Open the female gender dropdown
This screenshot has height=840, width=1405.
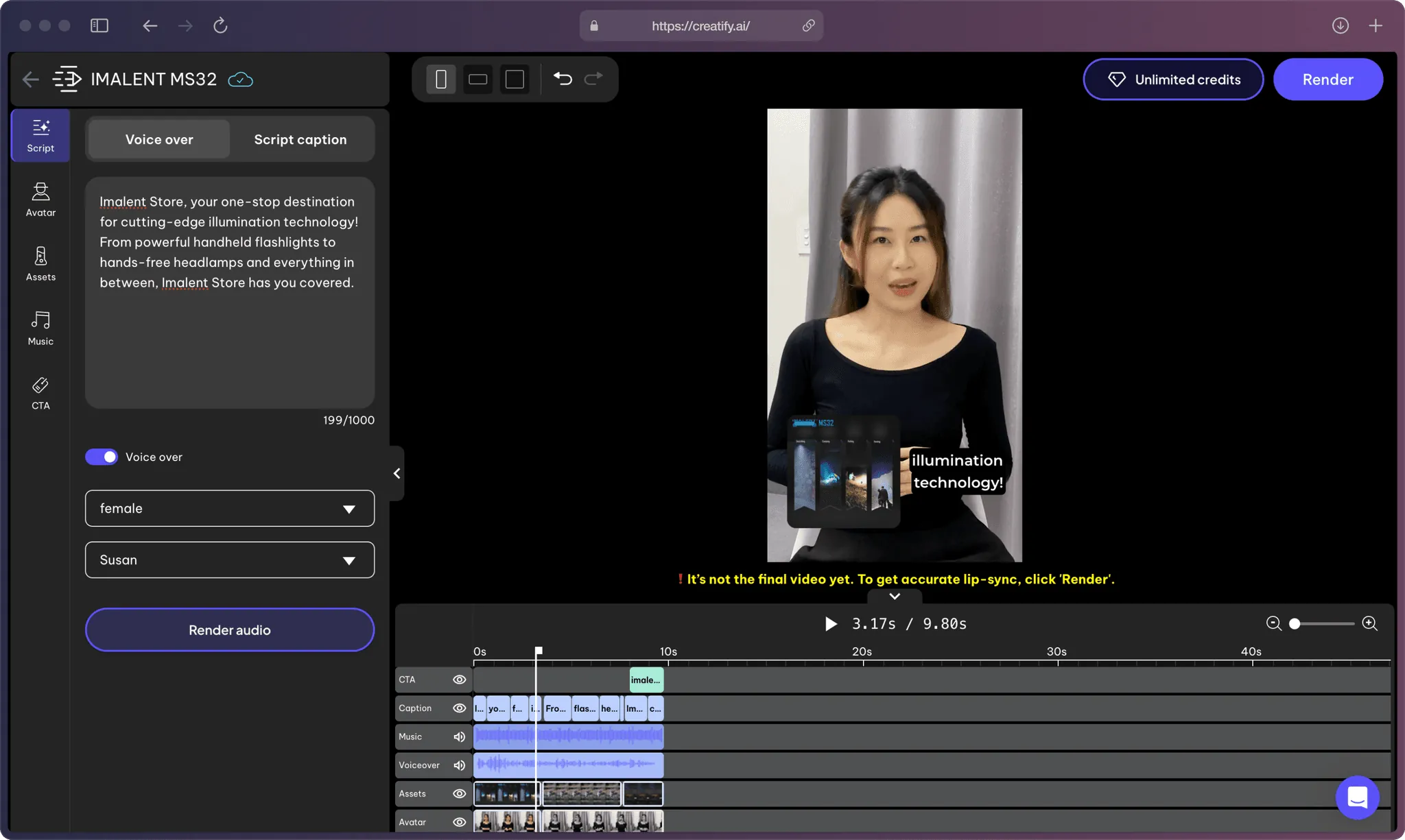coord(230,508)
